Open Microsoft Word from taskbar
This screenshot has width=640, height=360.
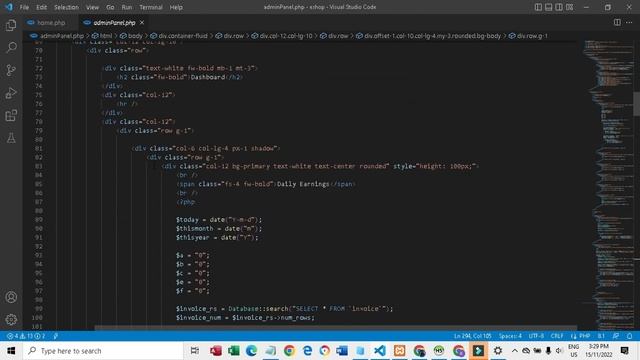click(x=342, y=351)
